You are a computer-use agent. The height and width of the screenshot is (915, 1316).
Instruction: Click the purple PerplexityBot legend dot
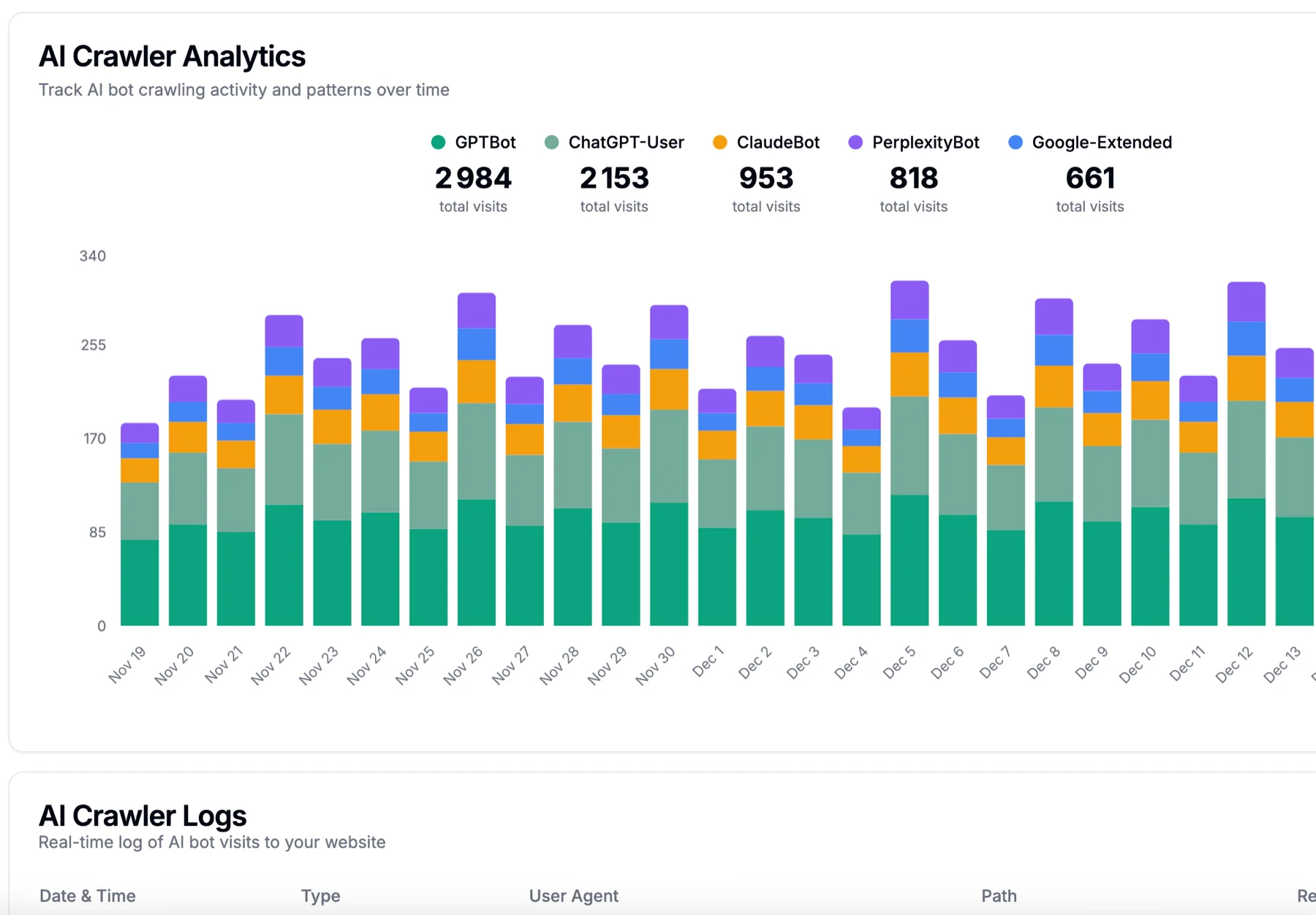pyautogui.click(x=855, y=143)
